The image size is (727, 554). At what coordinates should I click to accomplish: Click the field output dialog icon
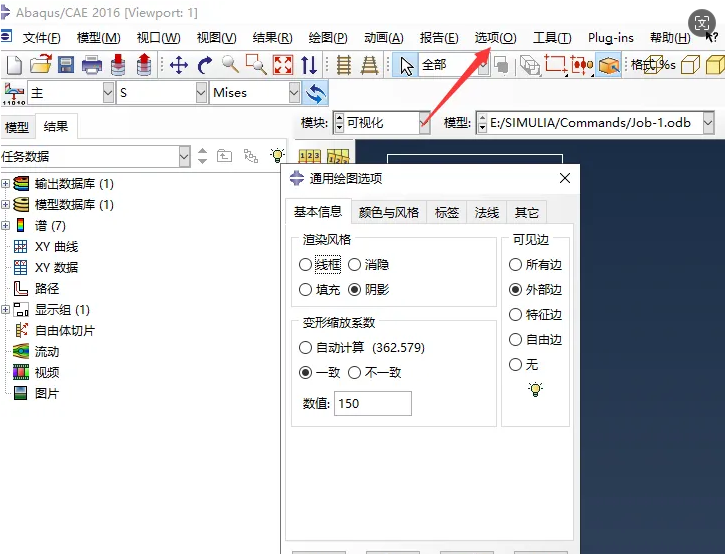coord(13,93)
